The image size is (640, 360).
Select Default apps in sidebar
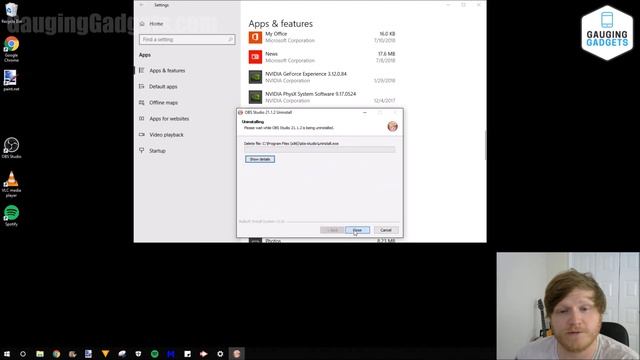click(163, 87)
